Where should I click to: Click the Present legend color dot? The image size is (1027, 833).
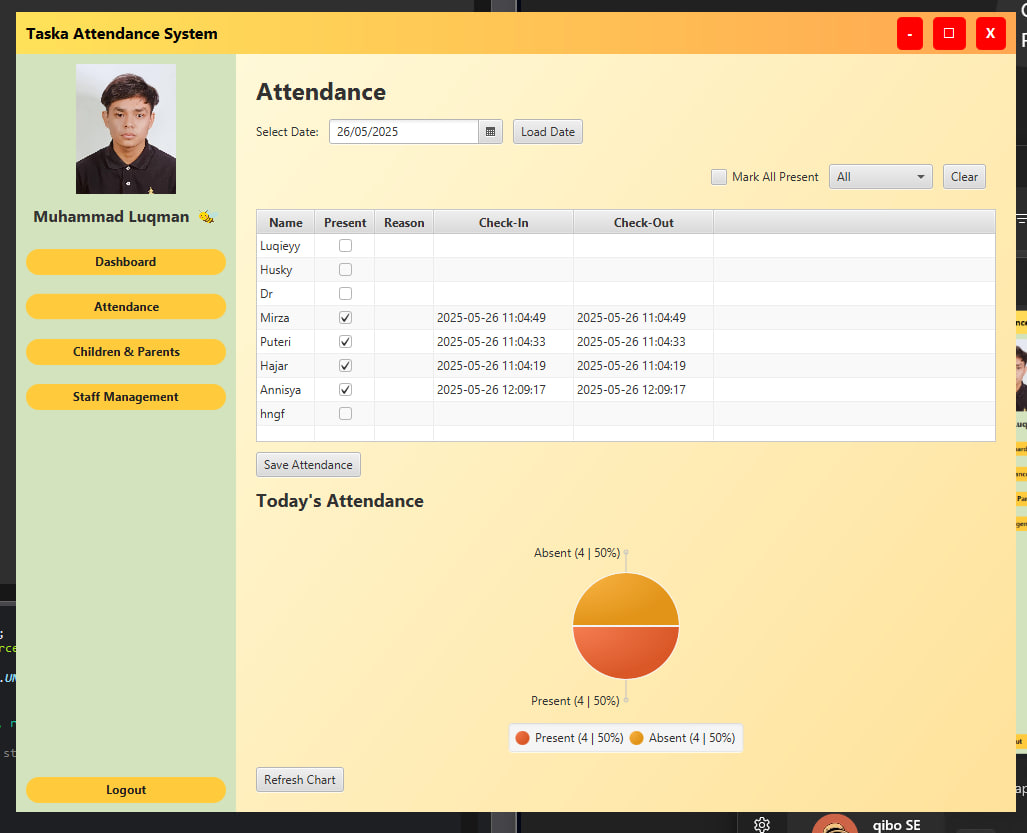(522, 738)
